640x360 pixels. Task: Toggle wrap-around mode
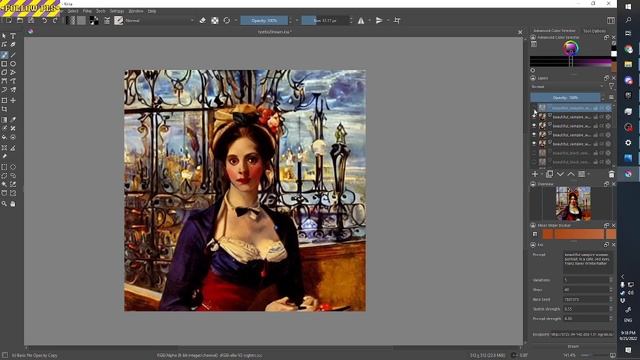point(397,20)
